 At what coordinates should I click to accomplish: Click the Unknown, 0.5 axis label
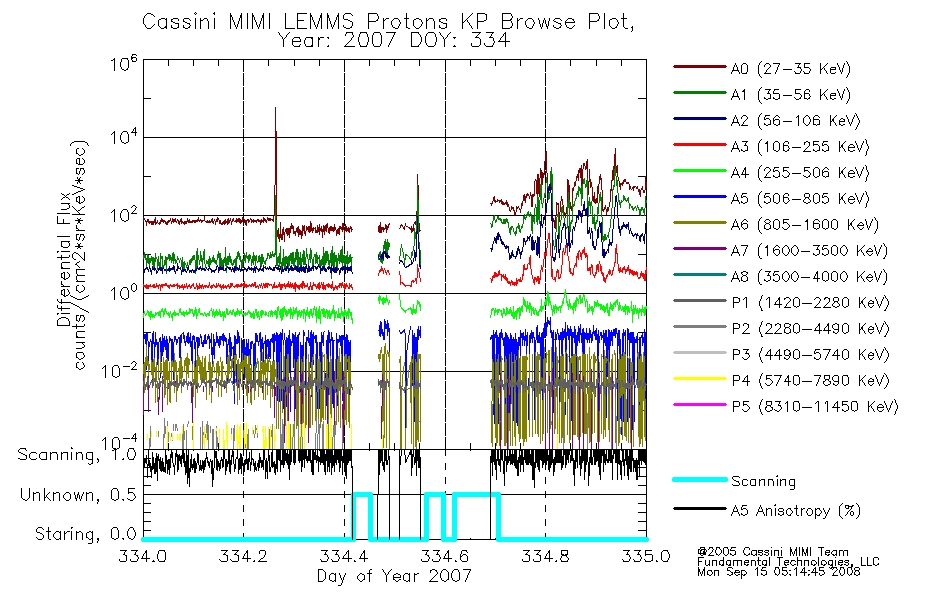[79, 495]
